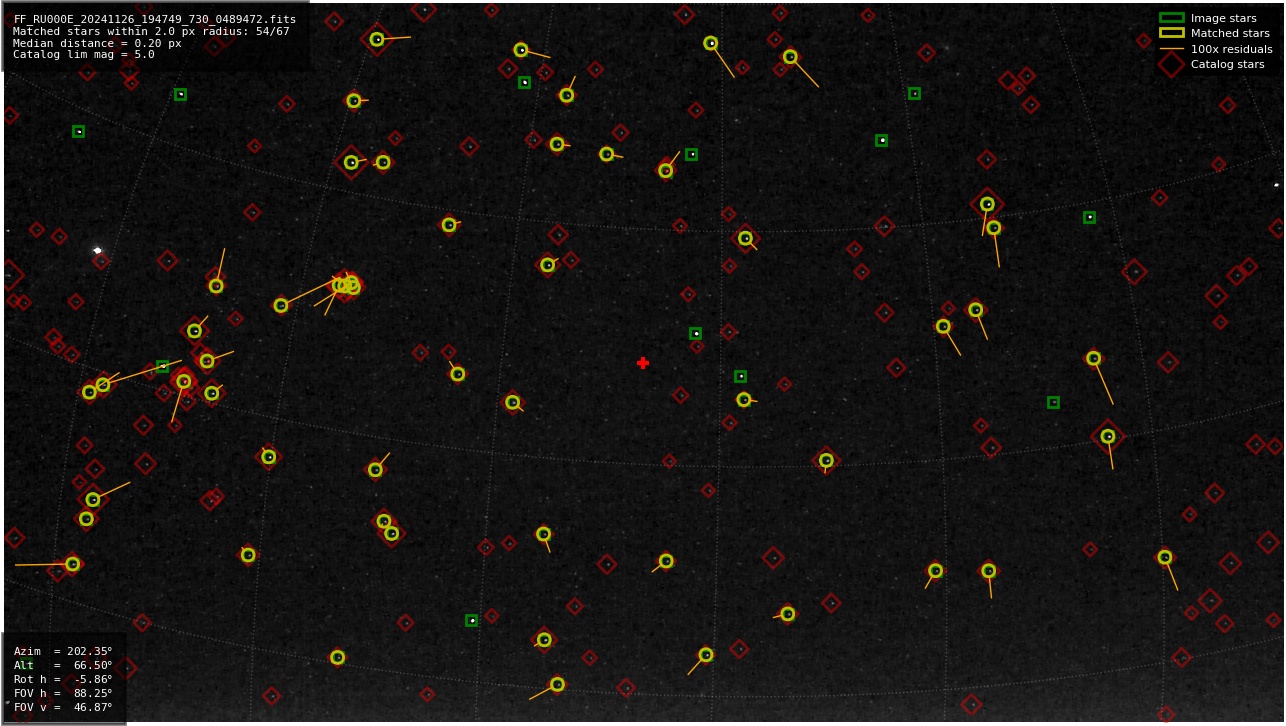This screenshot has width=1286, height=726.
Task: Click the "Matched stars" legend label
Action: click(x=1230, y=33)
